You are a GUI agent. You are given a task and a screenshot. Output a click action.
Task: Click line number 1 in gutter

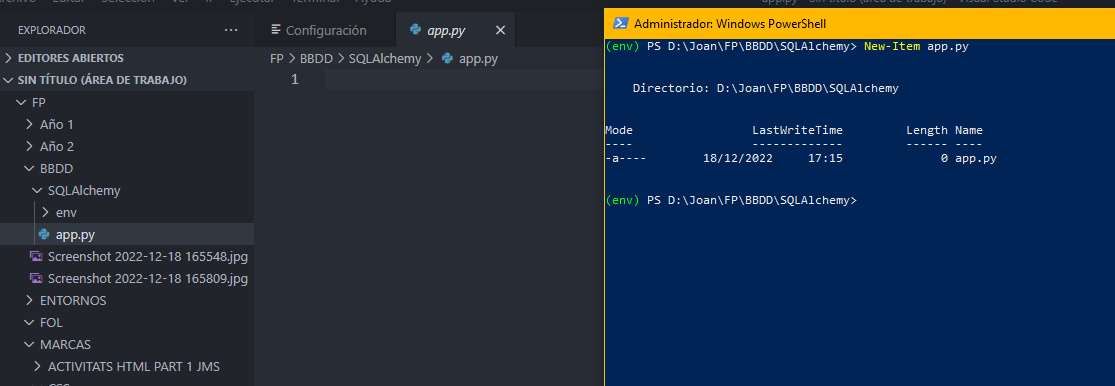294,80
